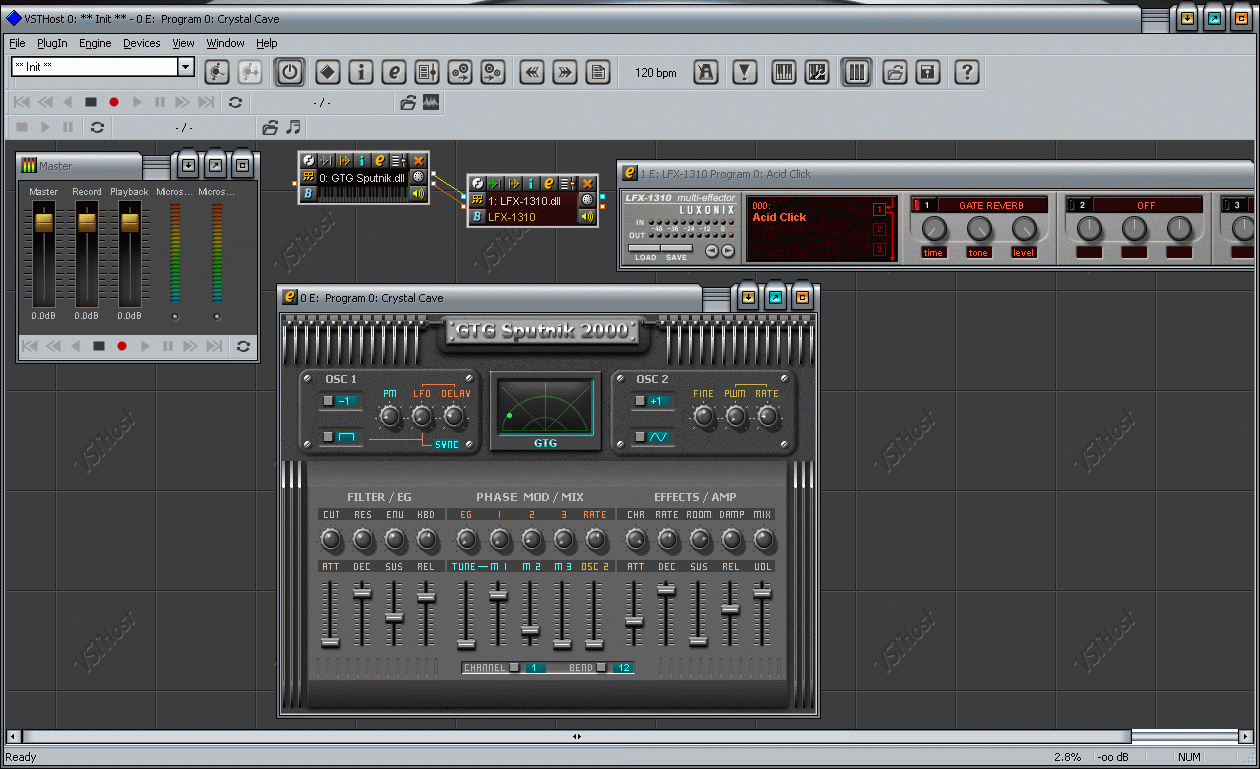Click the Master volume fader
Screen dimensions: 1260x769
[43, 221]
